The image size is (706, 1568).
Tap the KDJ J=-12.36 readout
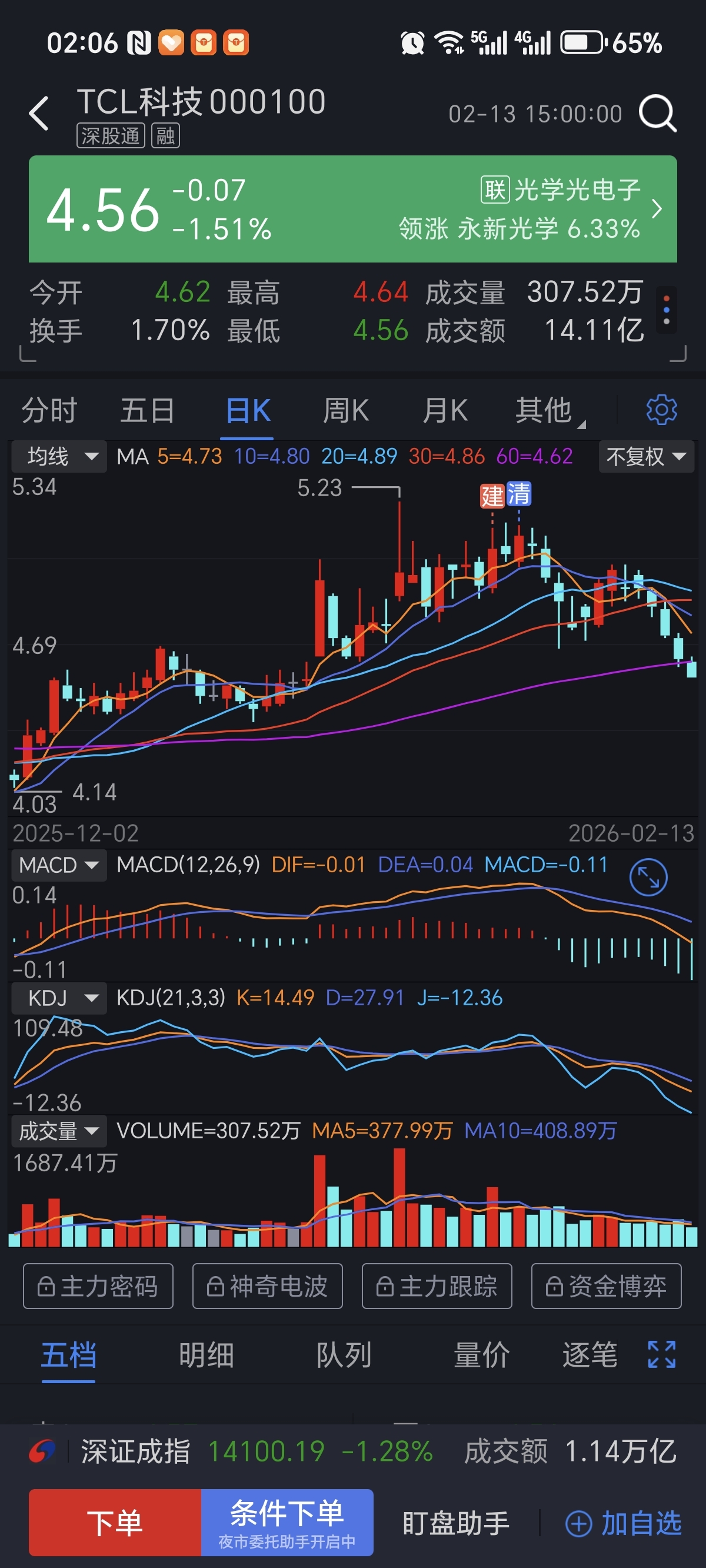[459, 998]
